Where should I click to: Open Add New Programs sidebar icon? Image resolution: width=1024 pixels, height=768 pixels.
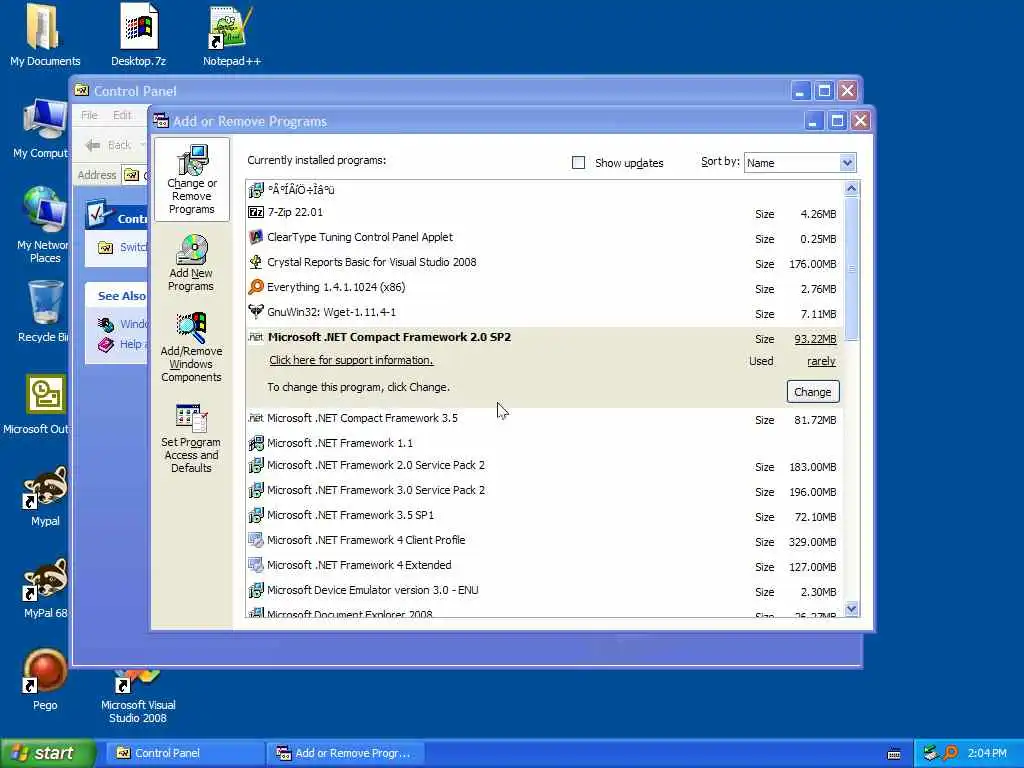click(x=191, y=263)
